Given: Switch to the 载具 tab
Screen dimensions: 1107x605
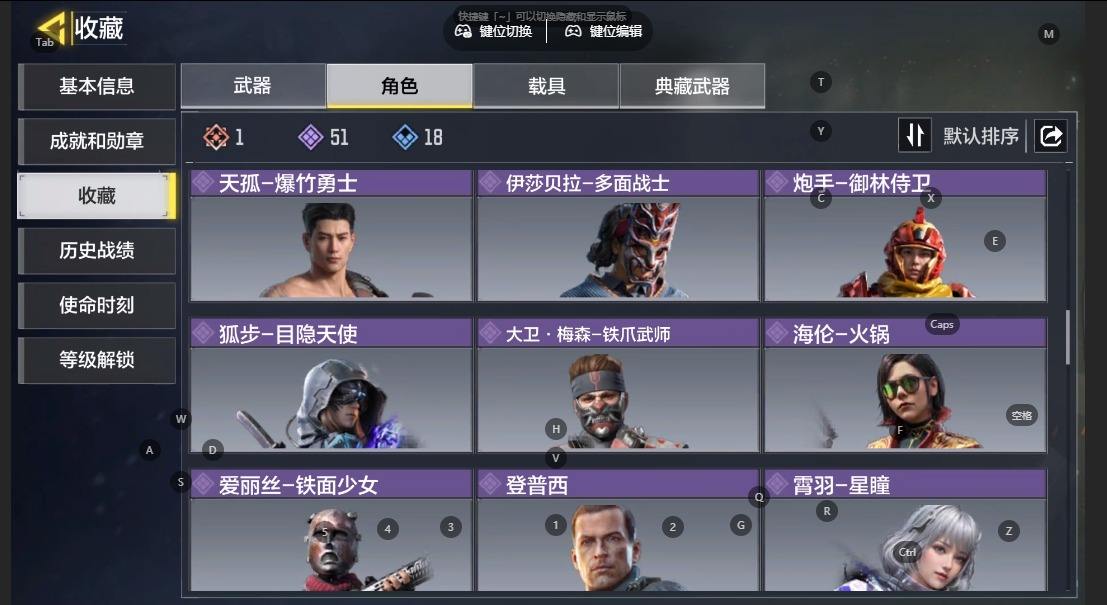Looking at the screenshot, I should pos(546,85).
